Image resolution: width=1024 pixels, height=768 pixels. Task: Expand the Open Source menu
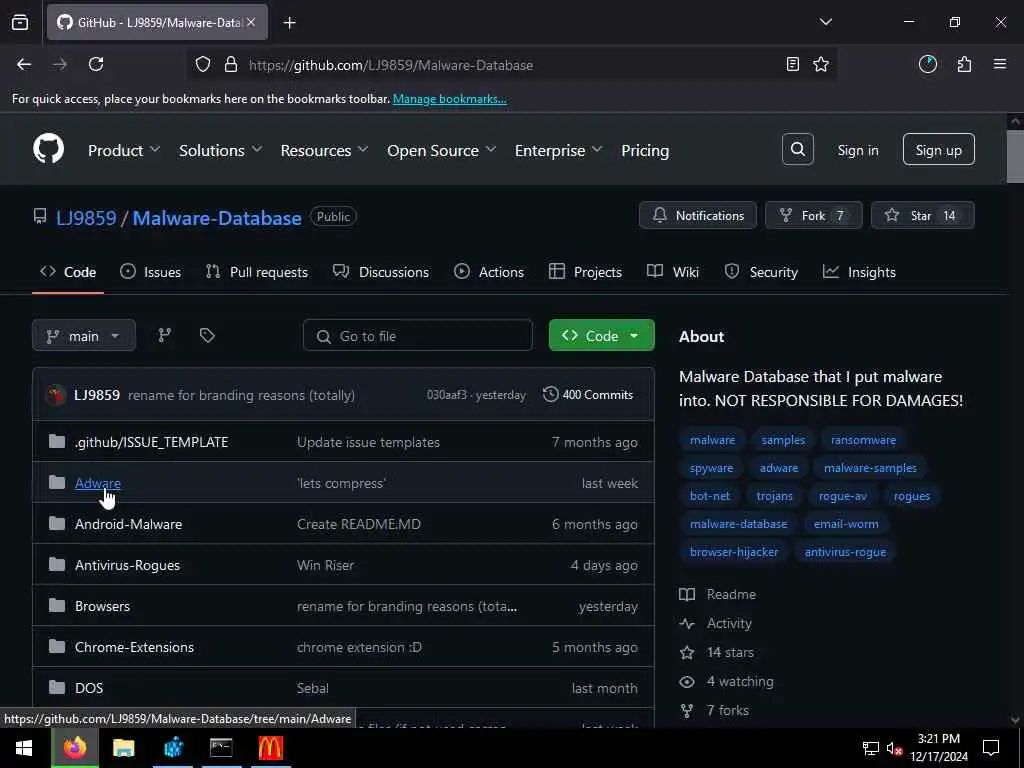coord(441,150)
